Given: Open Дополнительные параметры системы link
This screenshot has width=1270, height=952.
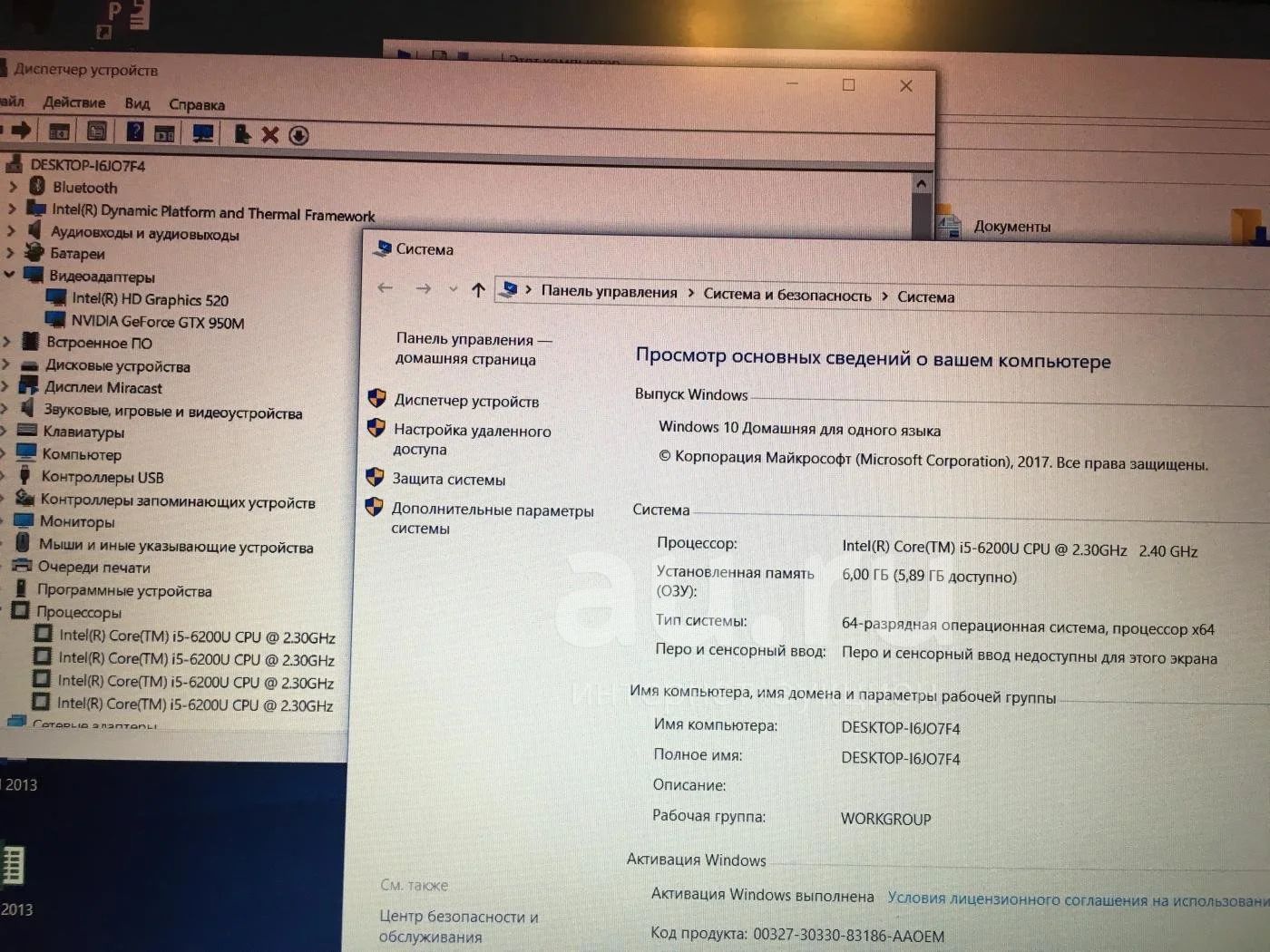Looking at the screenshot, I should [x=492, y=519].
